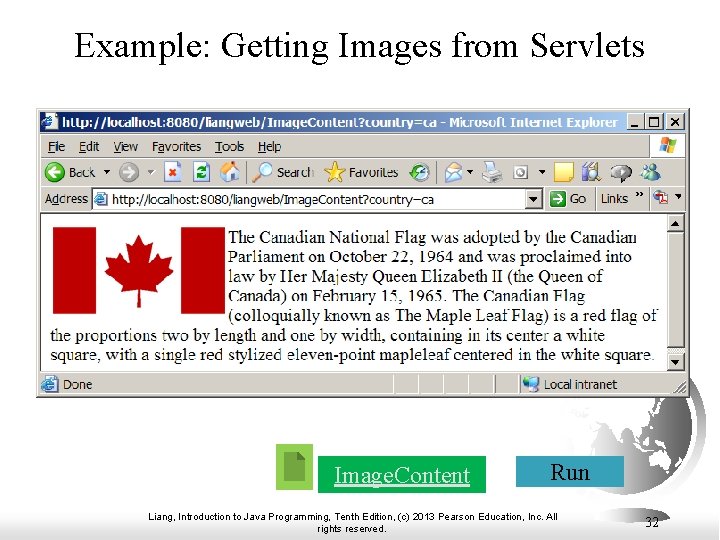Open the address bar dropdown arrow
The width and height of the screenshot is (720, 540).
click(533, 199)
